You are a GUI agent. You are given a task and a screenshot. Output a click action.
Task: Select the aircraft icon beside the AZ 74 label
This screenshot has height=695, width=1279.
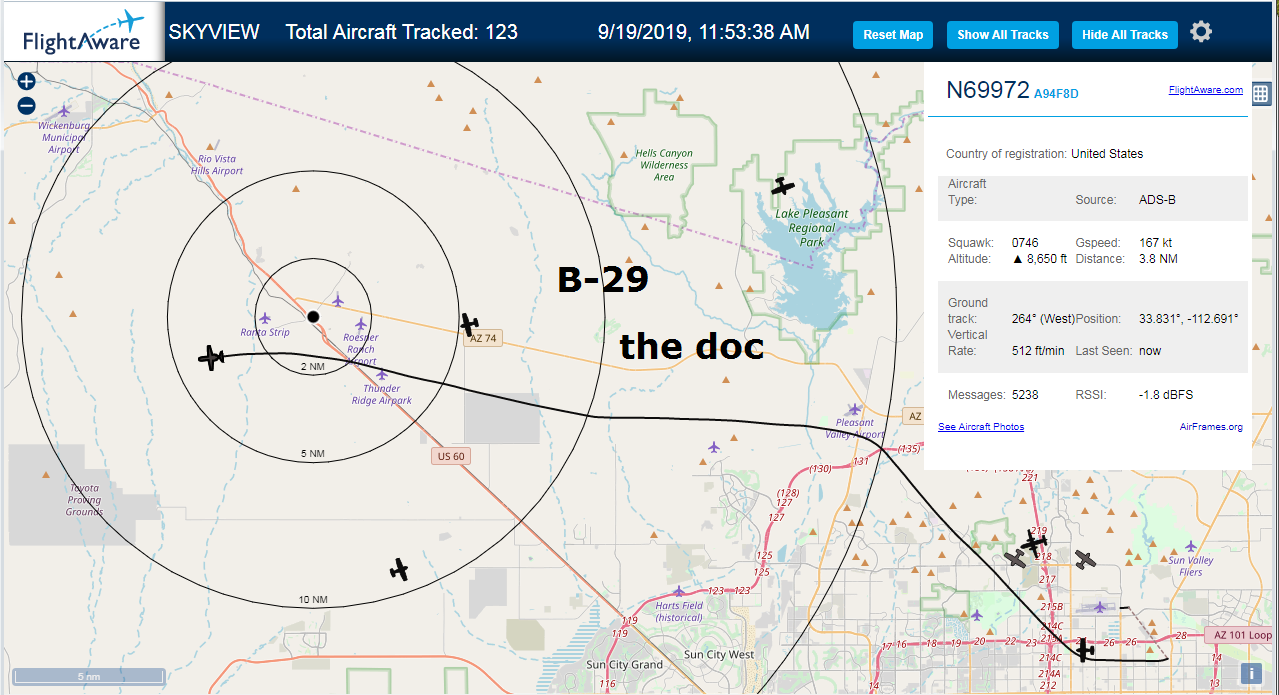pos(469,324)
